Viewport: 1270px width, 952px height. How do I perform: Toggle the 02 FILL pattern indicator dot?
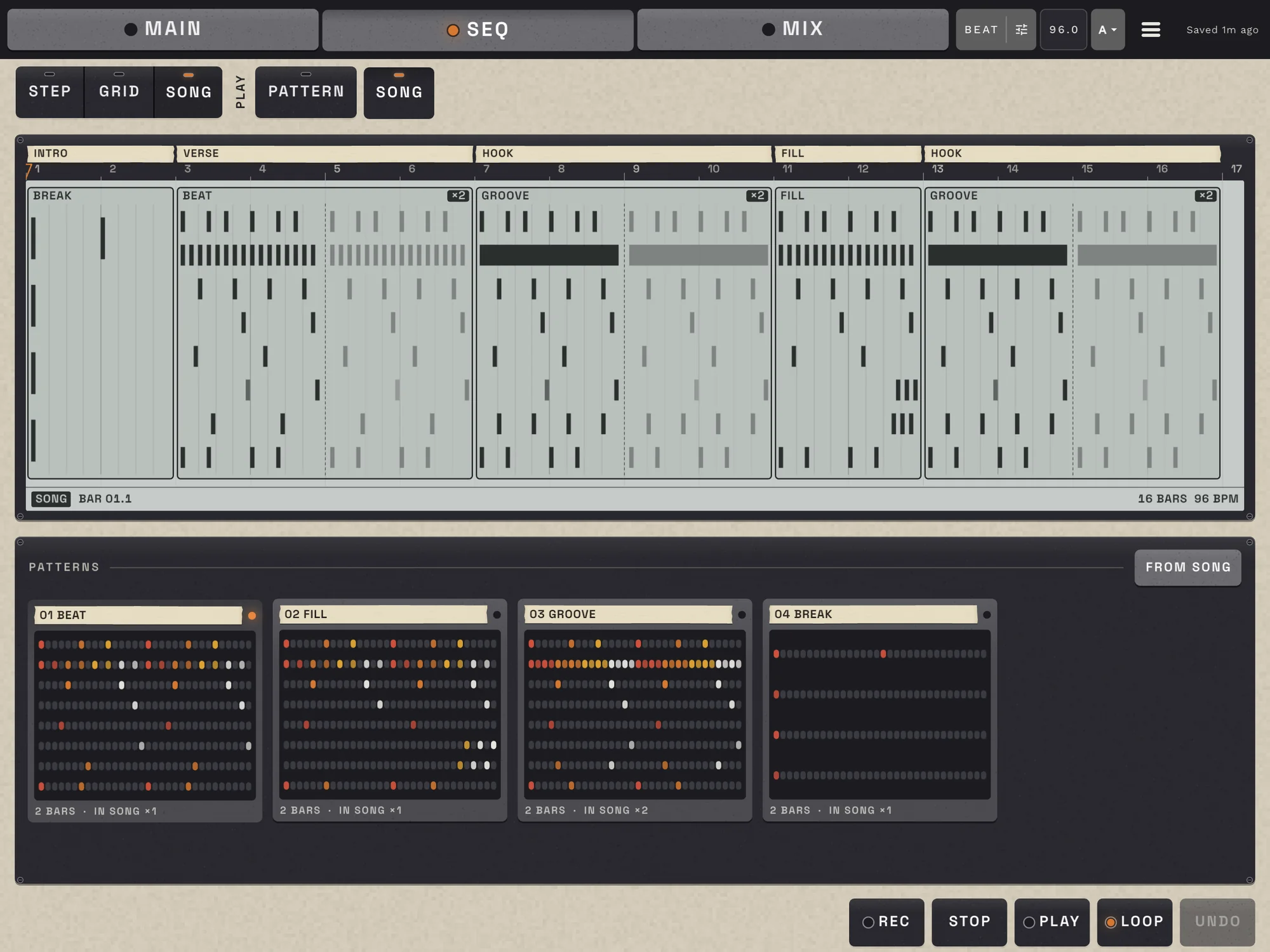coord(497,614)
